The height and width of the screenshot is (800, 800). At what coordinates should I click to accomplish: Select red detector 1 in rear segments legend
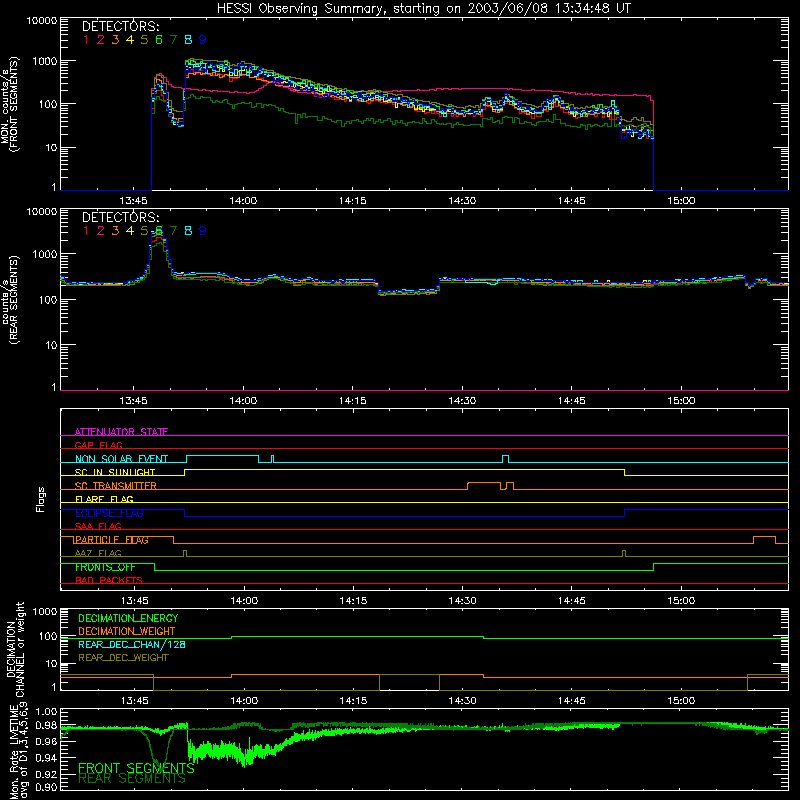click(86, 231)
